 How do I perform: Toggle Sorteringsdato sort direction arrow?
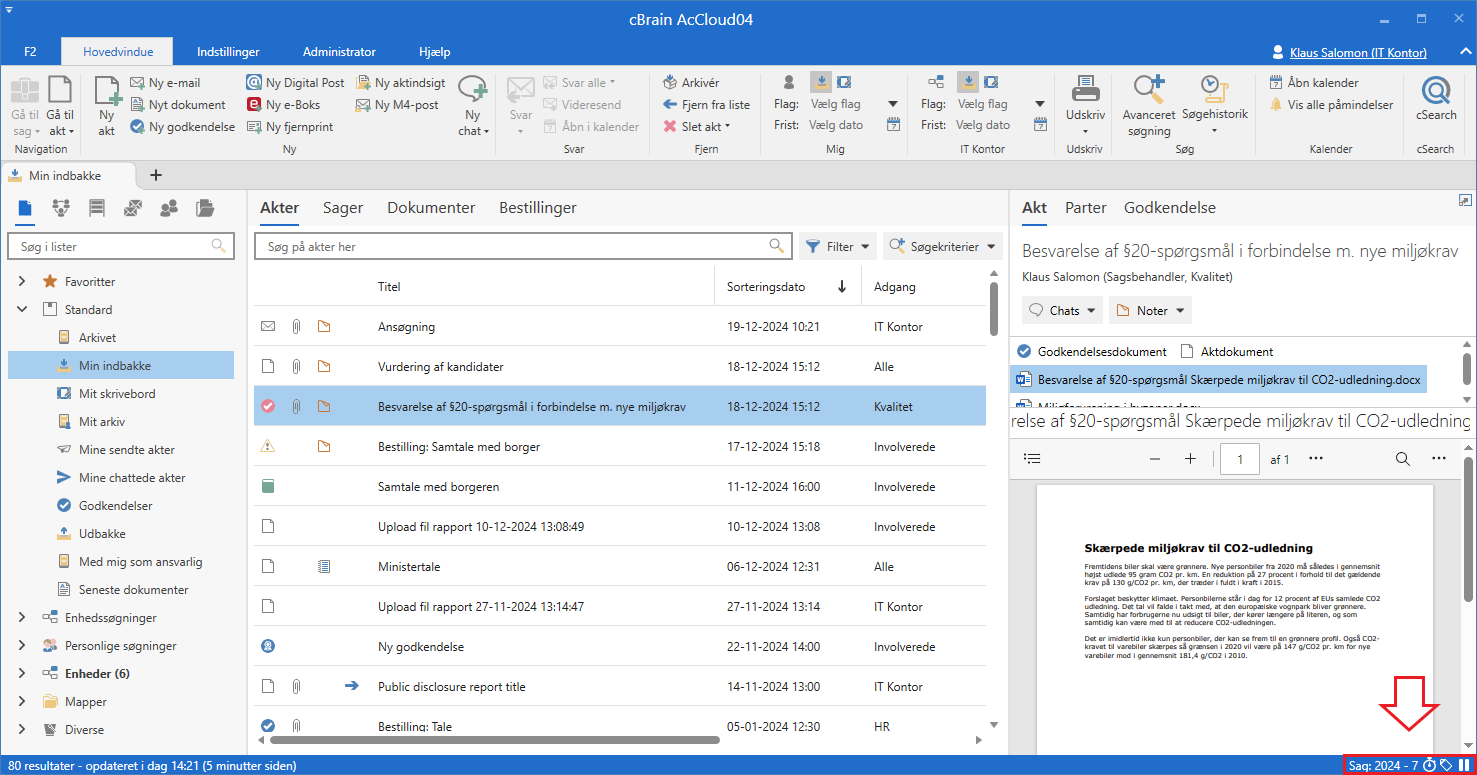point(842,287)
